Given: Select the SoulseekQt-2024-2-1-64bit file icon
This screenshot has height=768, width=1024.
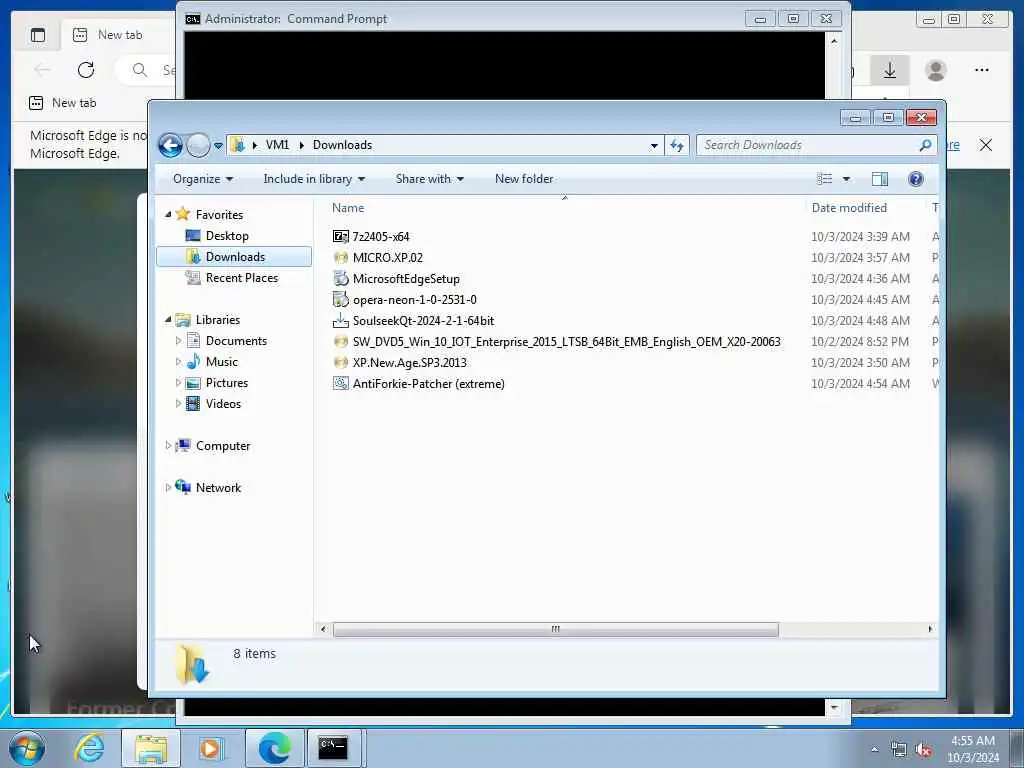Looking at the screenshot, I should 340,321.
